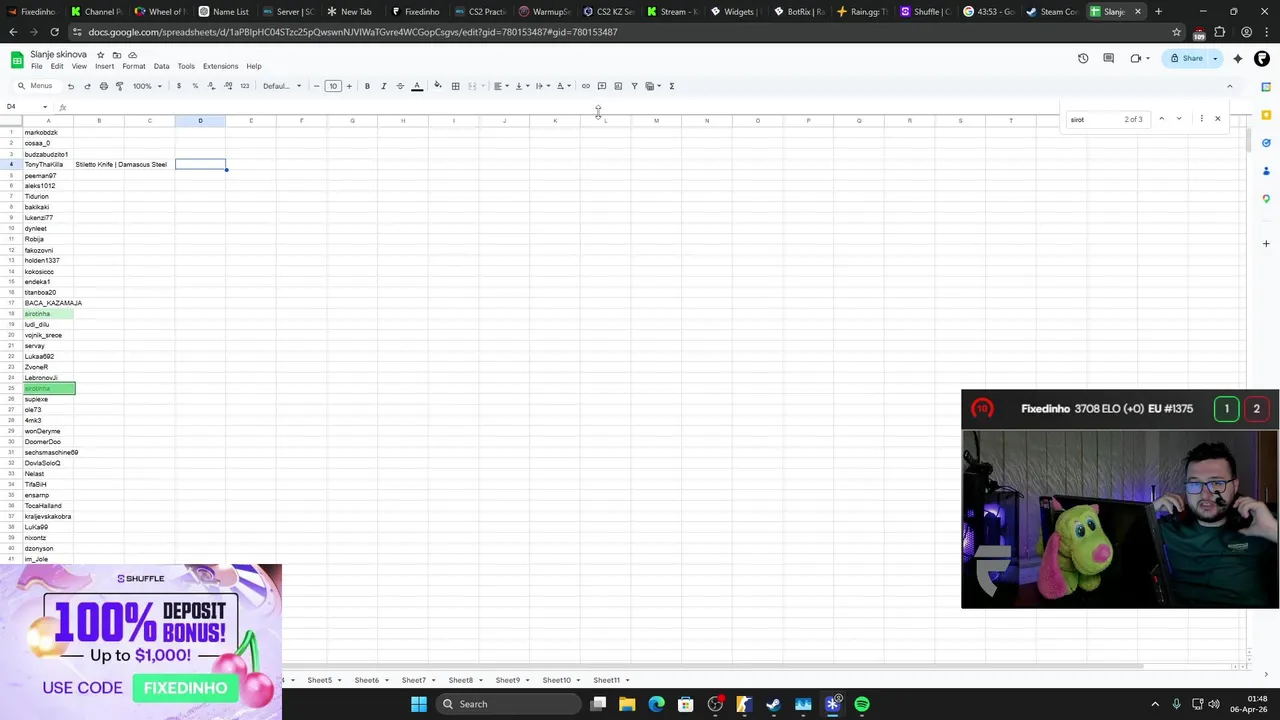
Task: Hide the menus with collapse arrow
Action: click(x=1229, y=86)
